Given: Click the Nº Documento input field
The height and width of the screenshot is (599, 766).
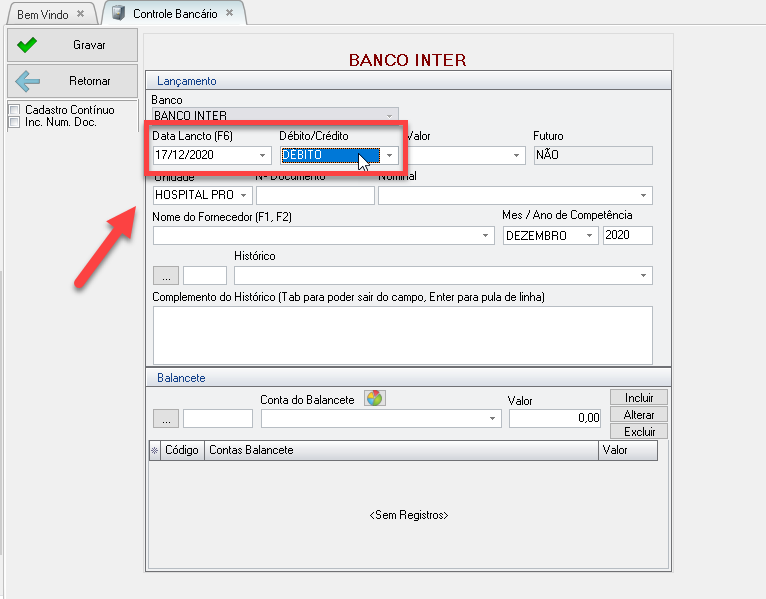Looking at the screenshot, I should [315, 195].
